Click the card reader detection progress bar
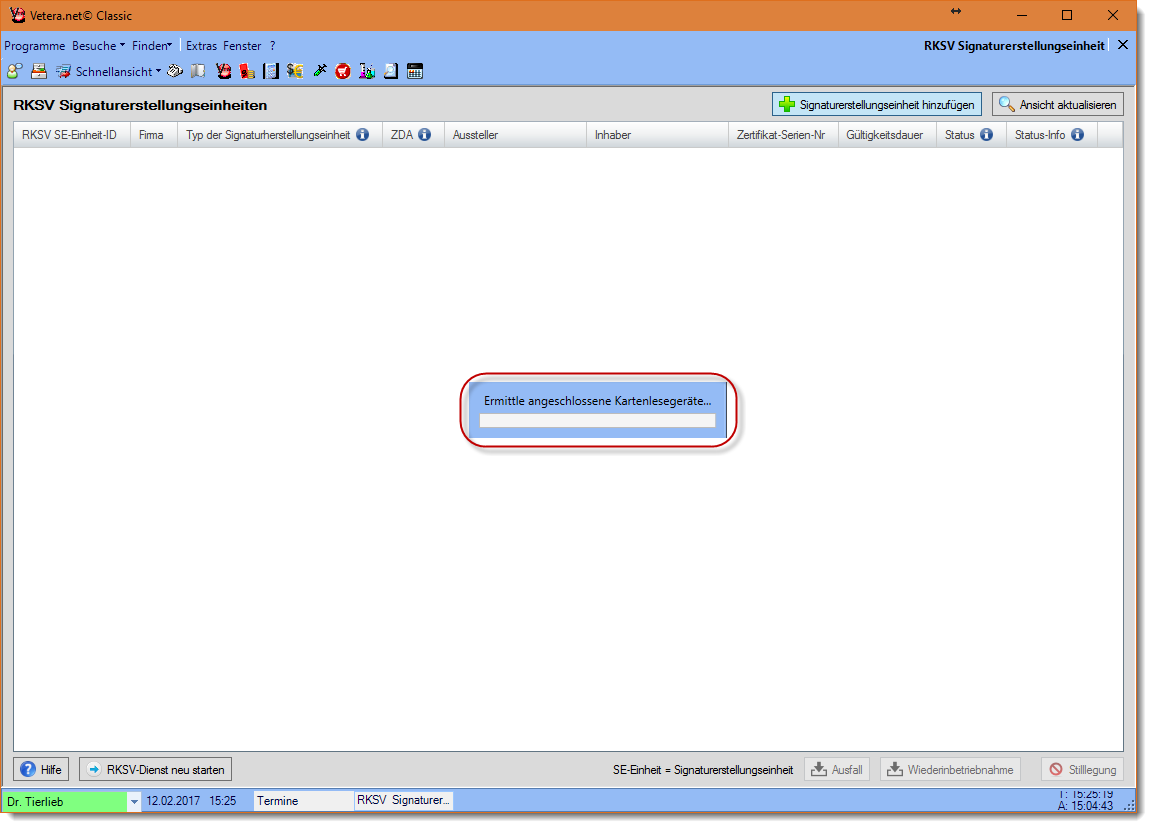Image resolution: width=1152 pixels, height=828 pixels. tap(597, 421)
